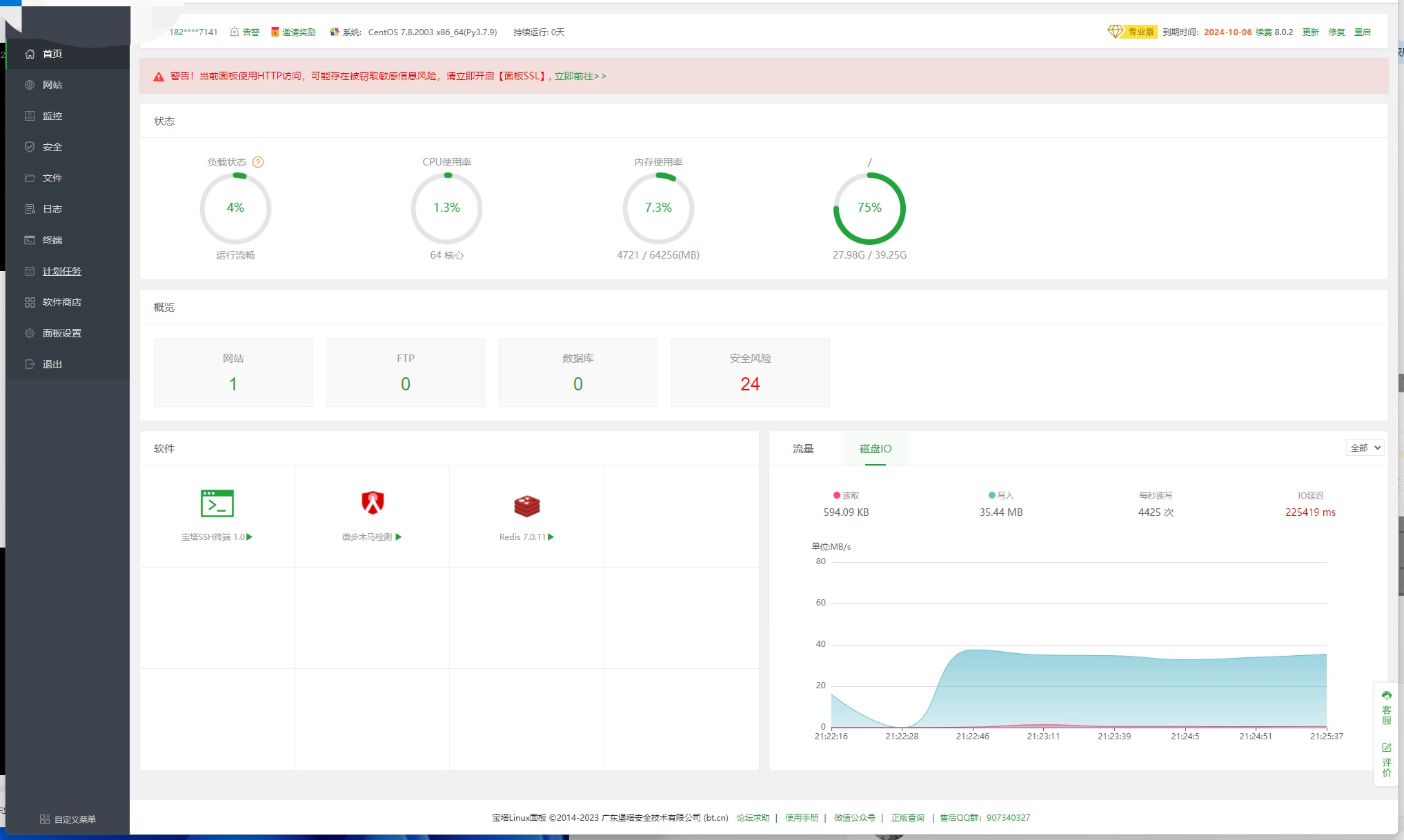Click the play arrow next to 宝塔SSH终端 1.0

[250, 537]
